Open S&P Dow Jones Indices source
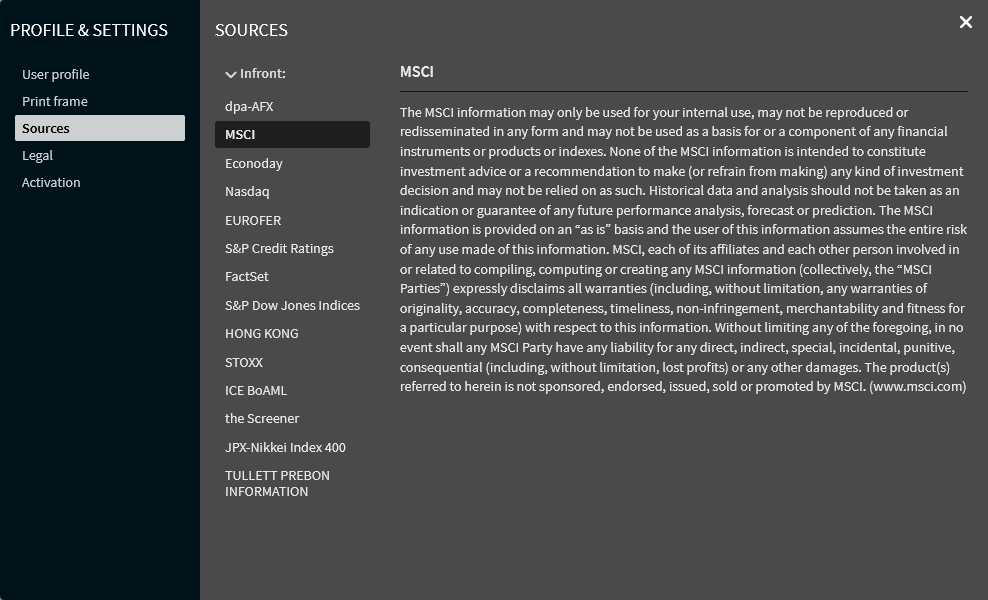Image resolution: width=988 pixels, height=600 pixels. (292, 305)
